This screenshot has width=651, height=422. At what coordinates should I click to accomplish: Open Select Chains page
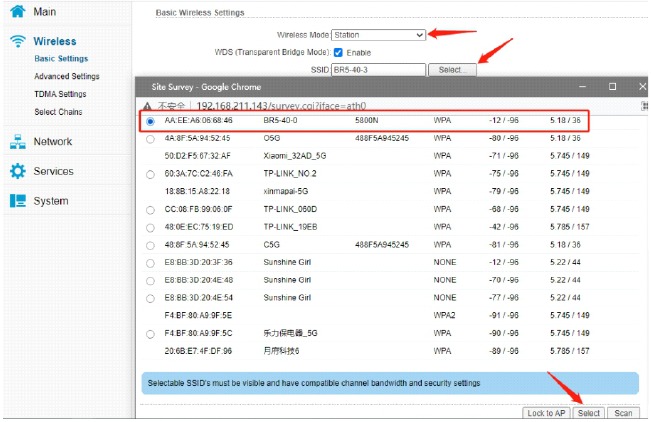pyautogui.click(x=58, y=112)
